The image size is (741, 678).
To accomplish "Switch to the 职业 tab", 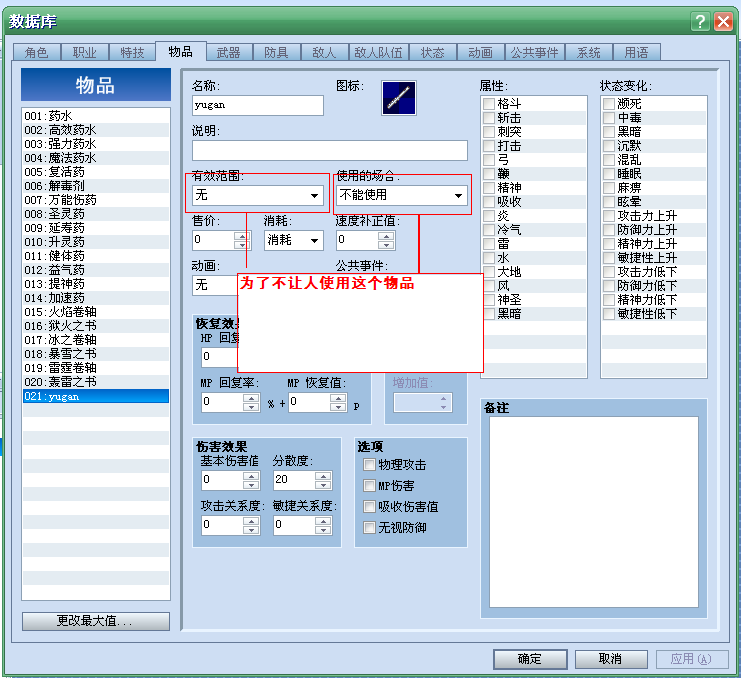I will (x=85, y=52).
